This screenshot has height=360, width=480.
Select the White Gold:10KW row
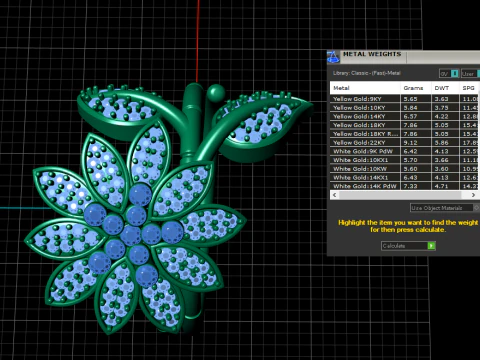(405, 169)
